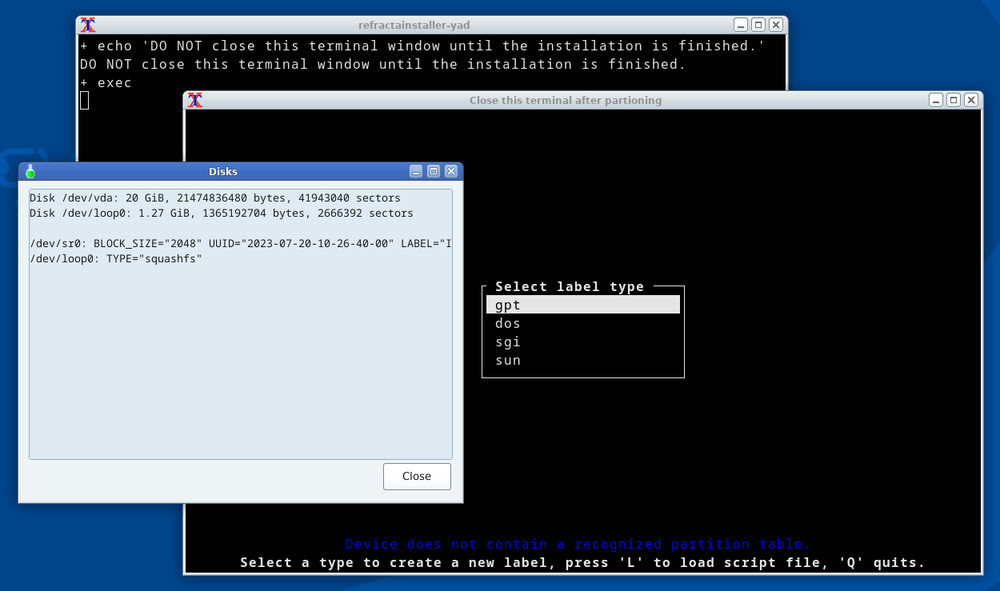
Task: Select gpt as the label type
Action: [x=507, y=304]
